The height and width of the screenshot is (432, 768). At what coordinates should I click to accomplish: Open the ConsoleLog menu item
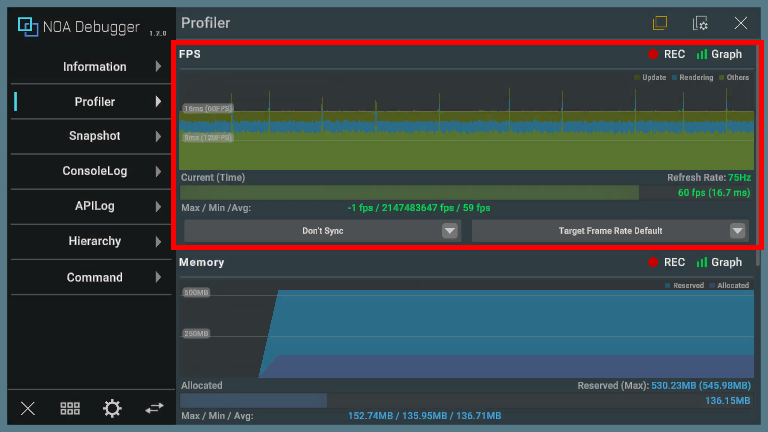pyautogui.click(x=94, y=171)
